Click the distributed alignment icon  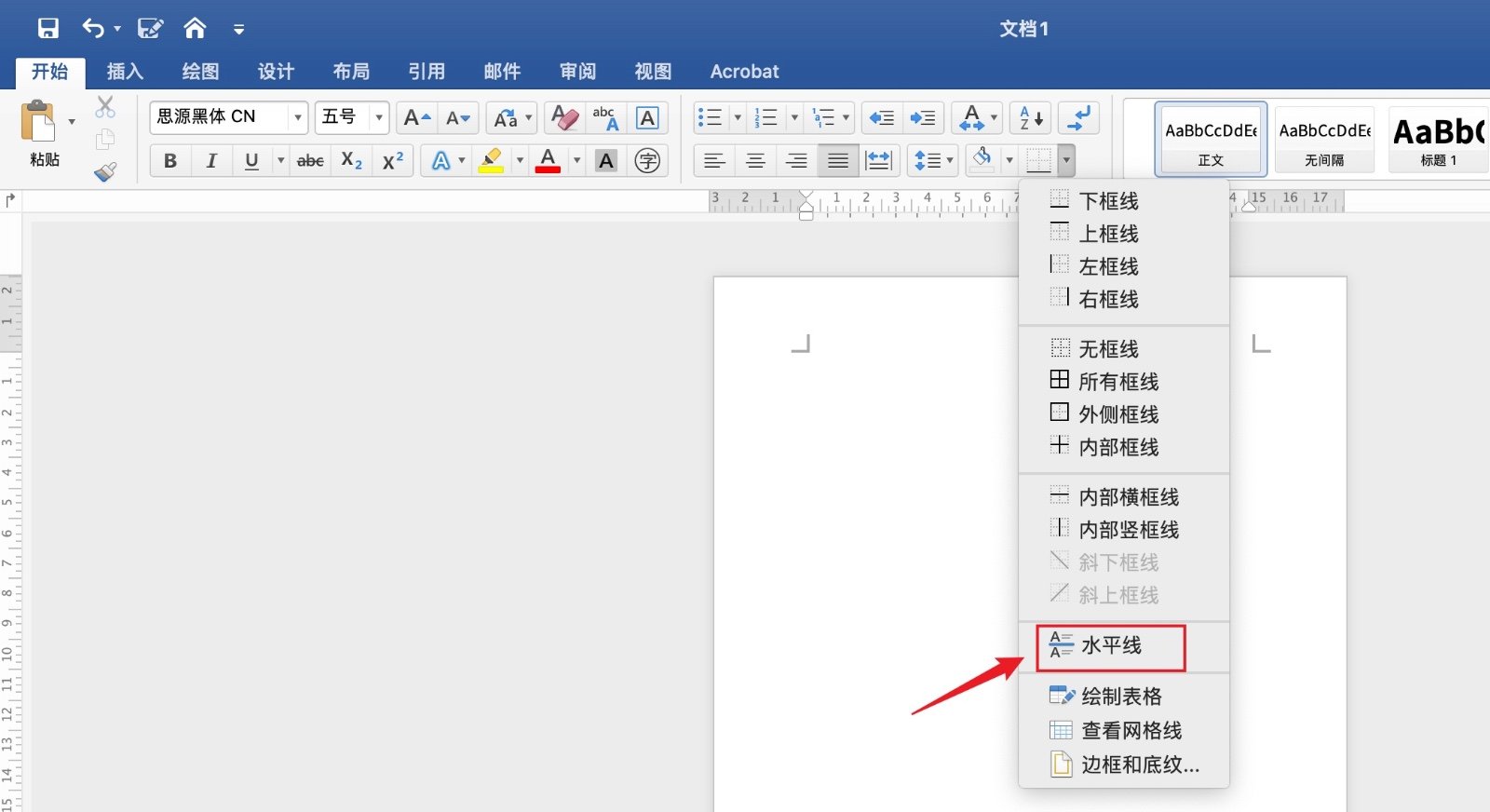click(878, 160)
